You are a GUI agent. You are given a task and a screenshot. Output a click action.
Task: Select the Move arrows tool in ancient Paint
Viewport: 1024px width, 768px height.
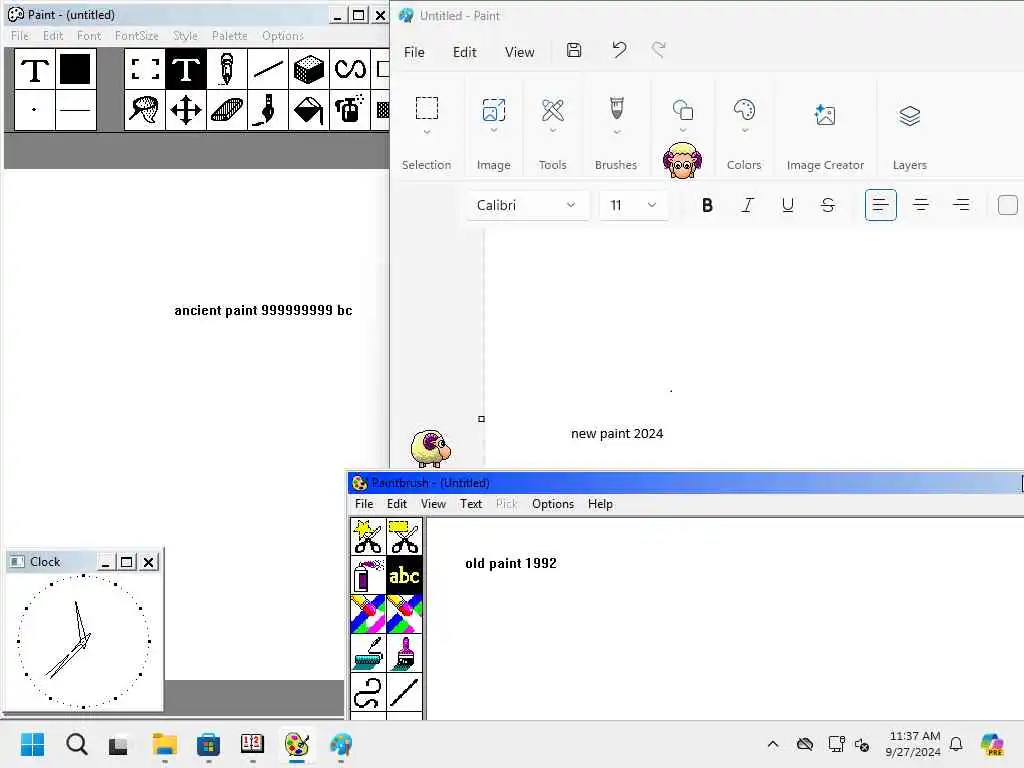186,110
